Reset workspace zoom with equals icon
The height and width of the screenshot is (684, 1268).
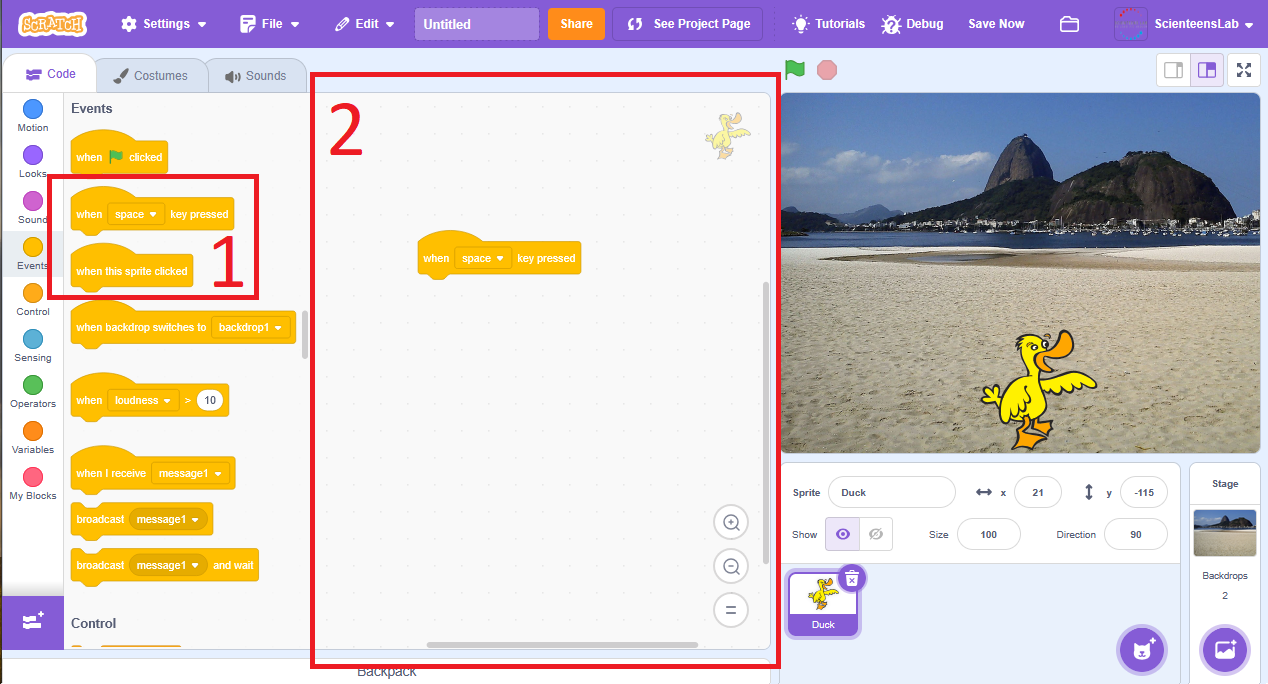(731, 610)
